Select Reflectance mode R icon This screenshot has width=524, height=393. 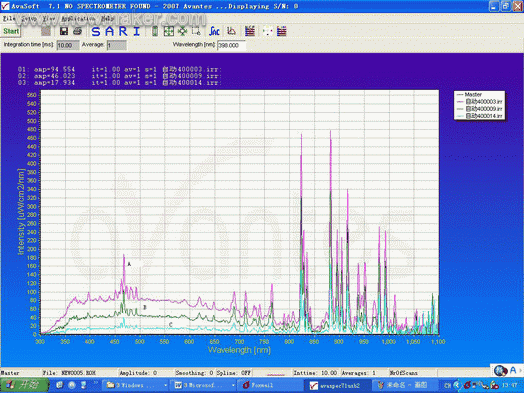[123, 31]
